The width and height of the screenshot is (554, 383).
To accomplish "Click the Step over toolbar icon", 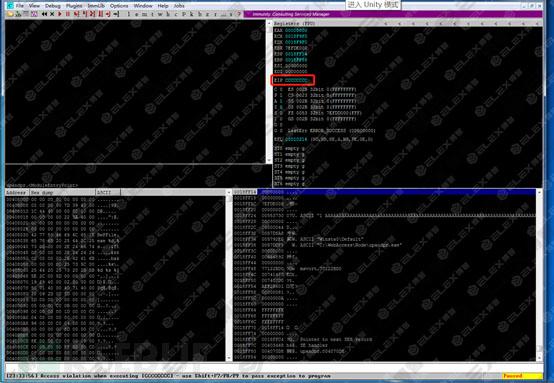I will 84,14.
